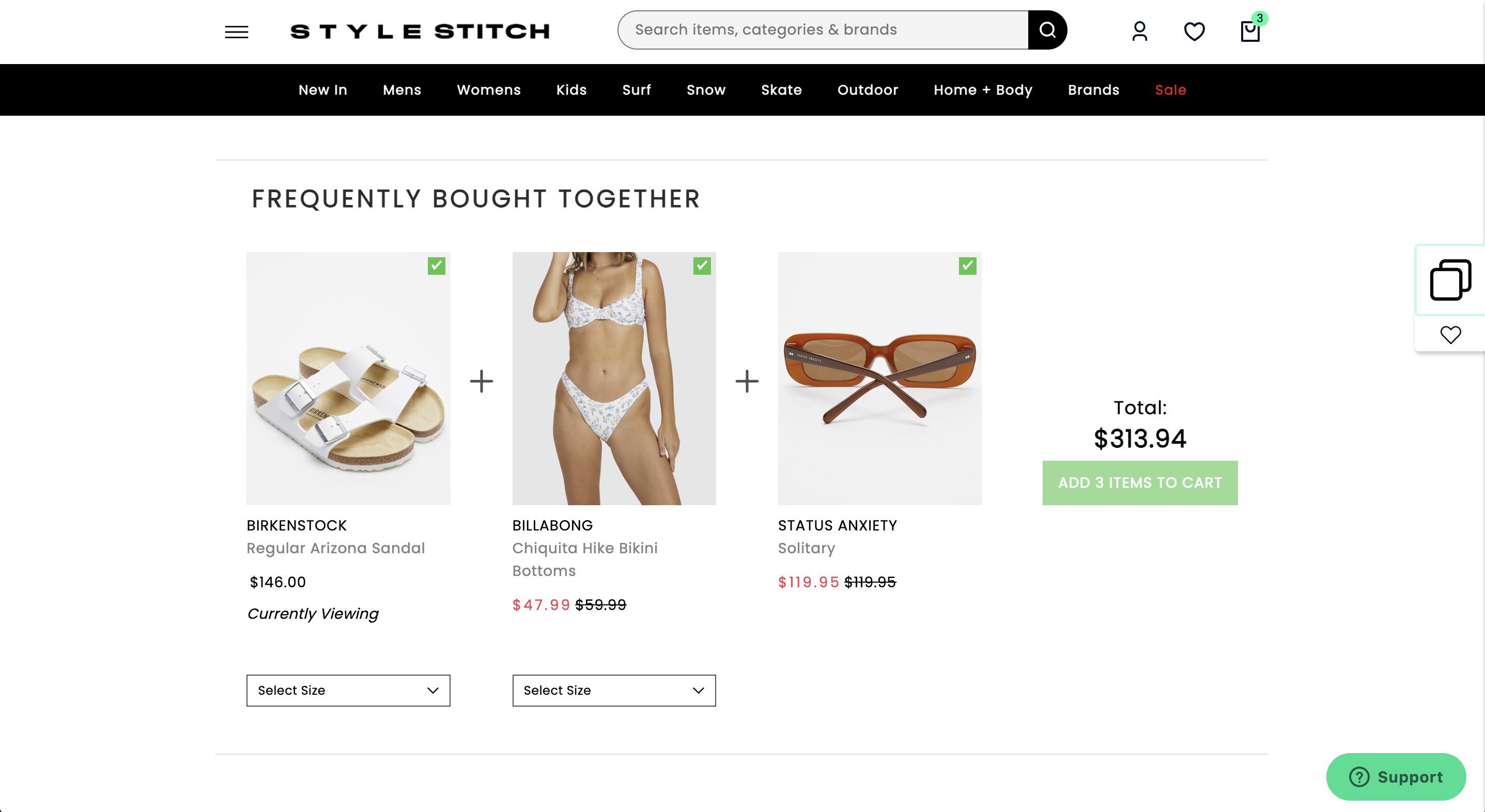Uncheck the Birkenstock sandal checkbox
The width and height of the screenshot is (1485, 812).
click(437, 266)
